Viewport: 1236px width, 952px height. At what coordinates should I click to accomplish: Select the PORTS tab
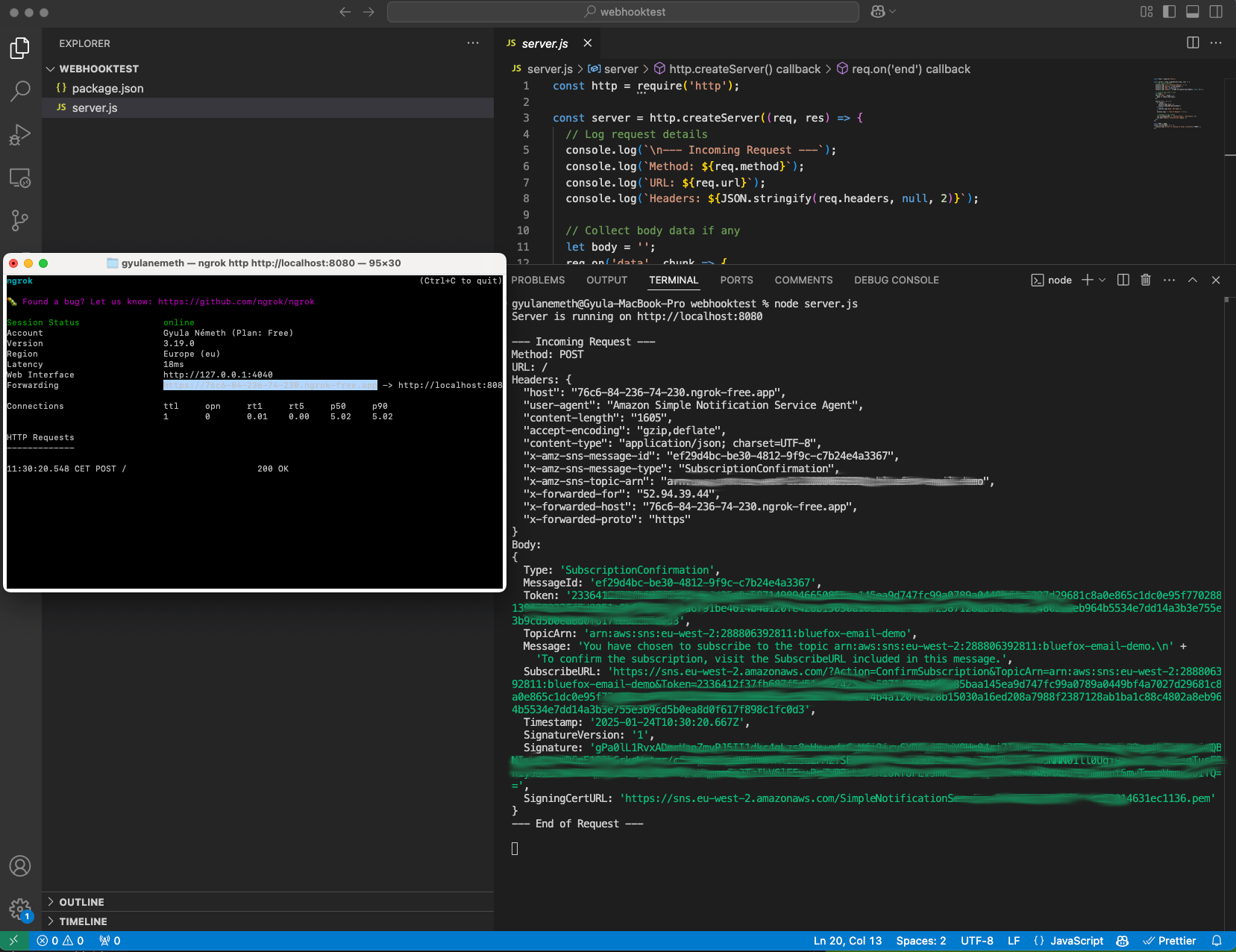[x=736, y=280]
